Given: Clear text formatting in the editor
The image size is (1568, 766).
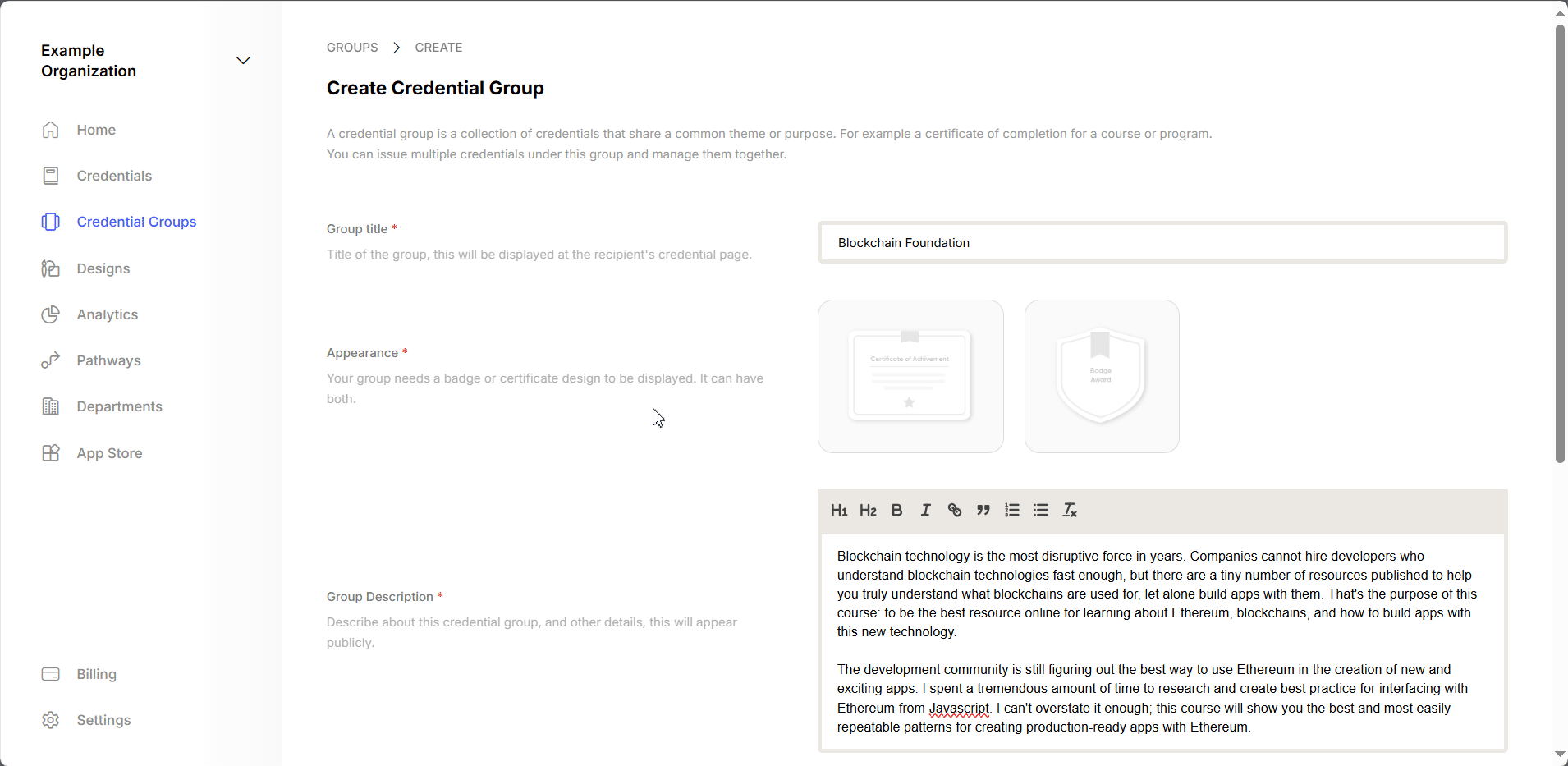Looking at the screenshot, I should coord(1069,510).
